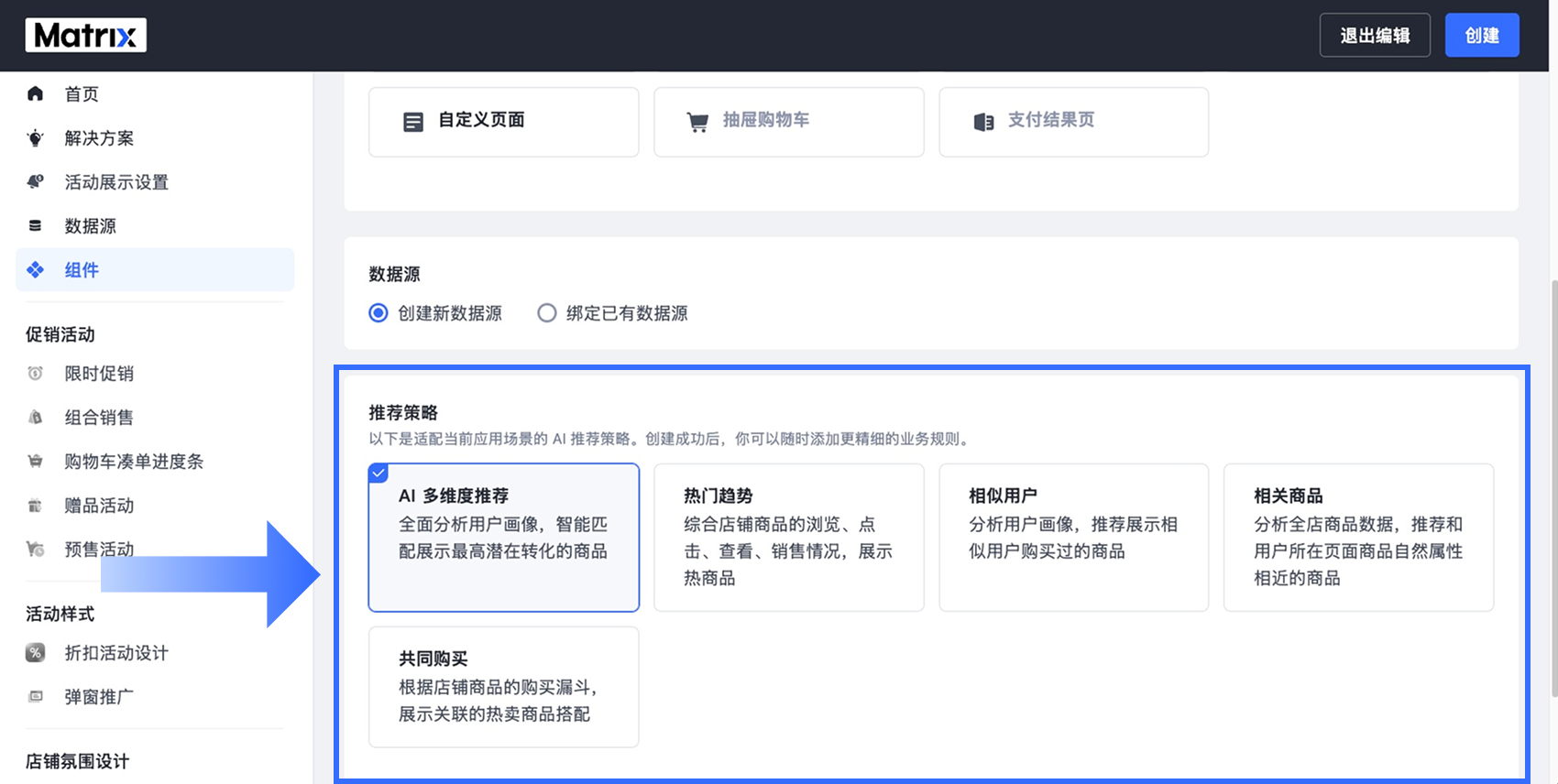Select the 创建新数据源 radio button
This screenshot has height=784, width=1558.
coord(378,313)
